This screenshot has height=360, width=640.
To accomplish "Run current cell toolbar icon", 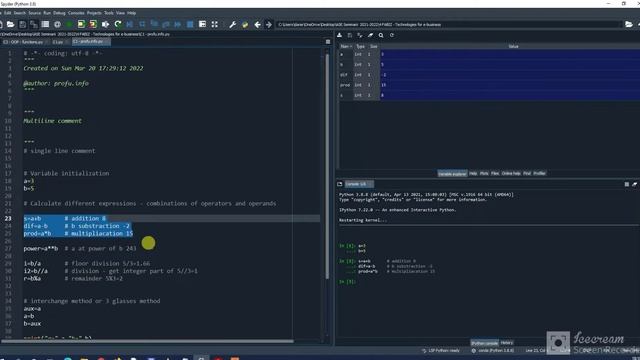I will [x=81, y=24].
